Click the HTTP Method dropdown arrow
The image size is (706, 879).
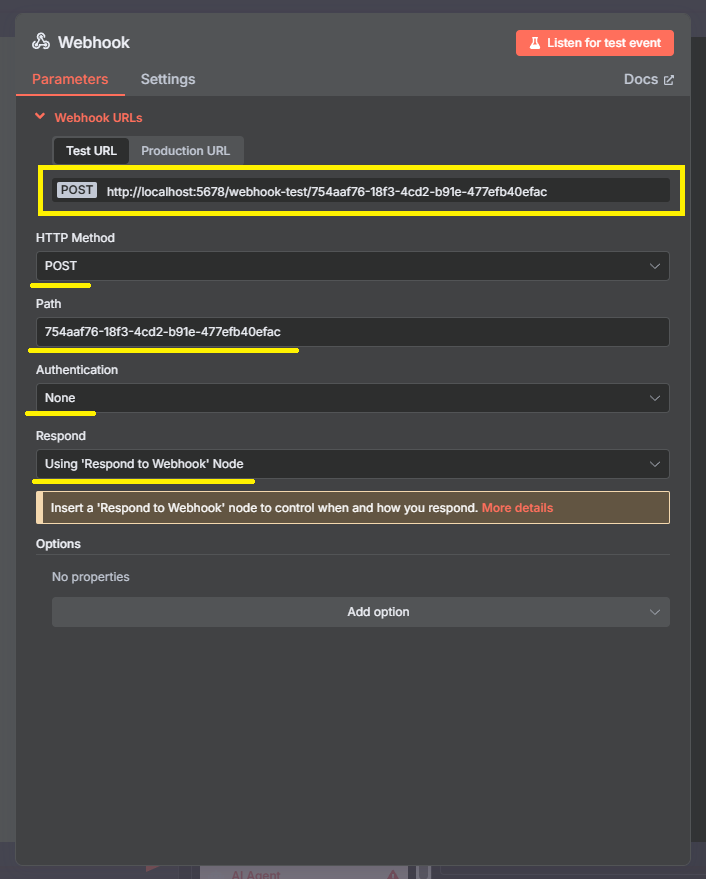654,266
